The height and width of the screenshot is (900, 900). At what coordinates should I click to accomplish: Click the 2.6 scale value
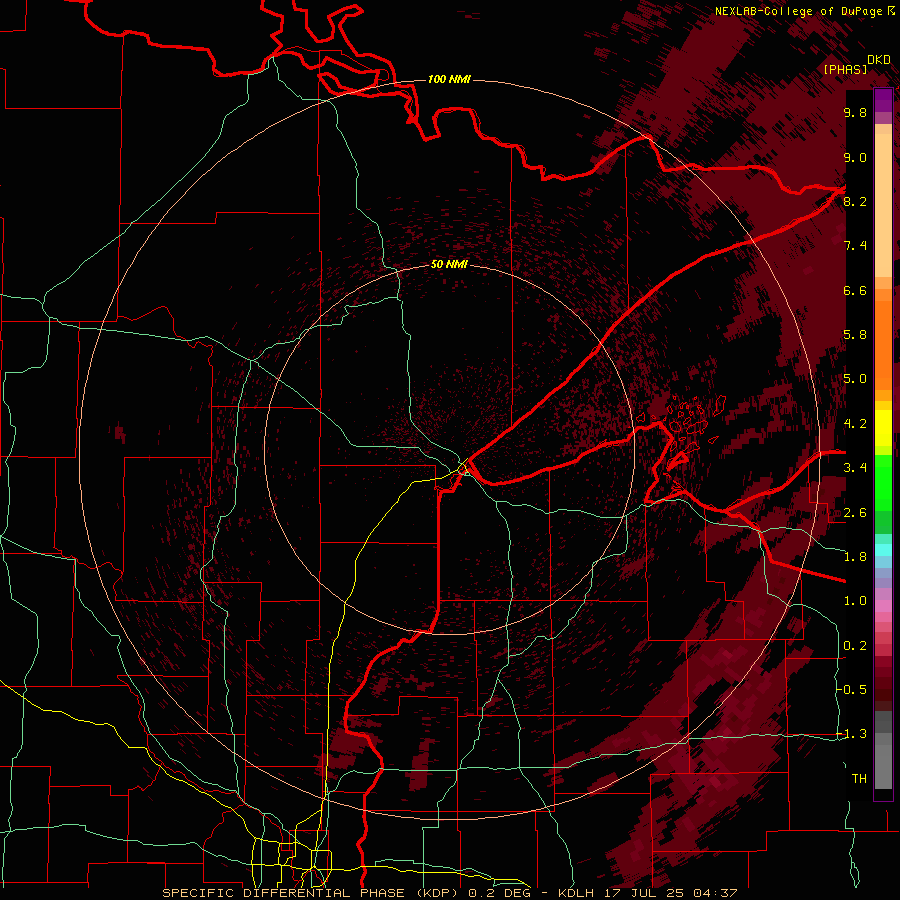coord(855,513)
